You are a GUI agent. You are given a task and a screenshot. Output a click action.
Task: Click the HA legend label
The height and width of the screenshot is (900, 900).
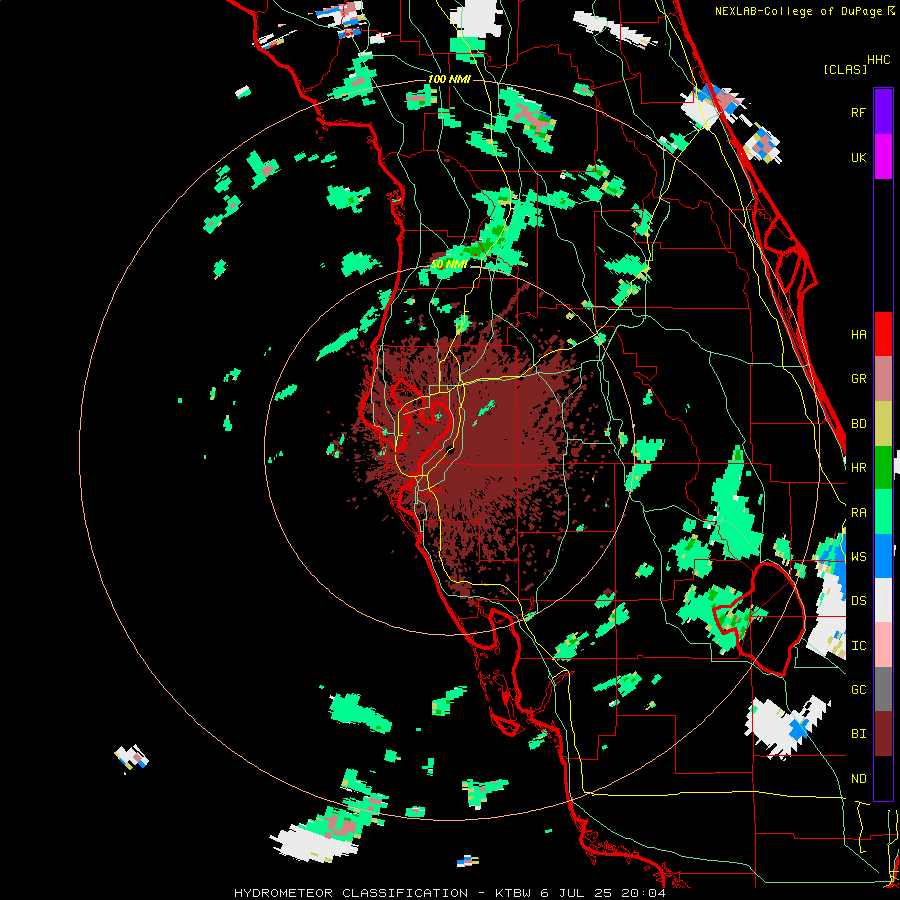coord(858,334)
